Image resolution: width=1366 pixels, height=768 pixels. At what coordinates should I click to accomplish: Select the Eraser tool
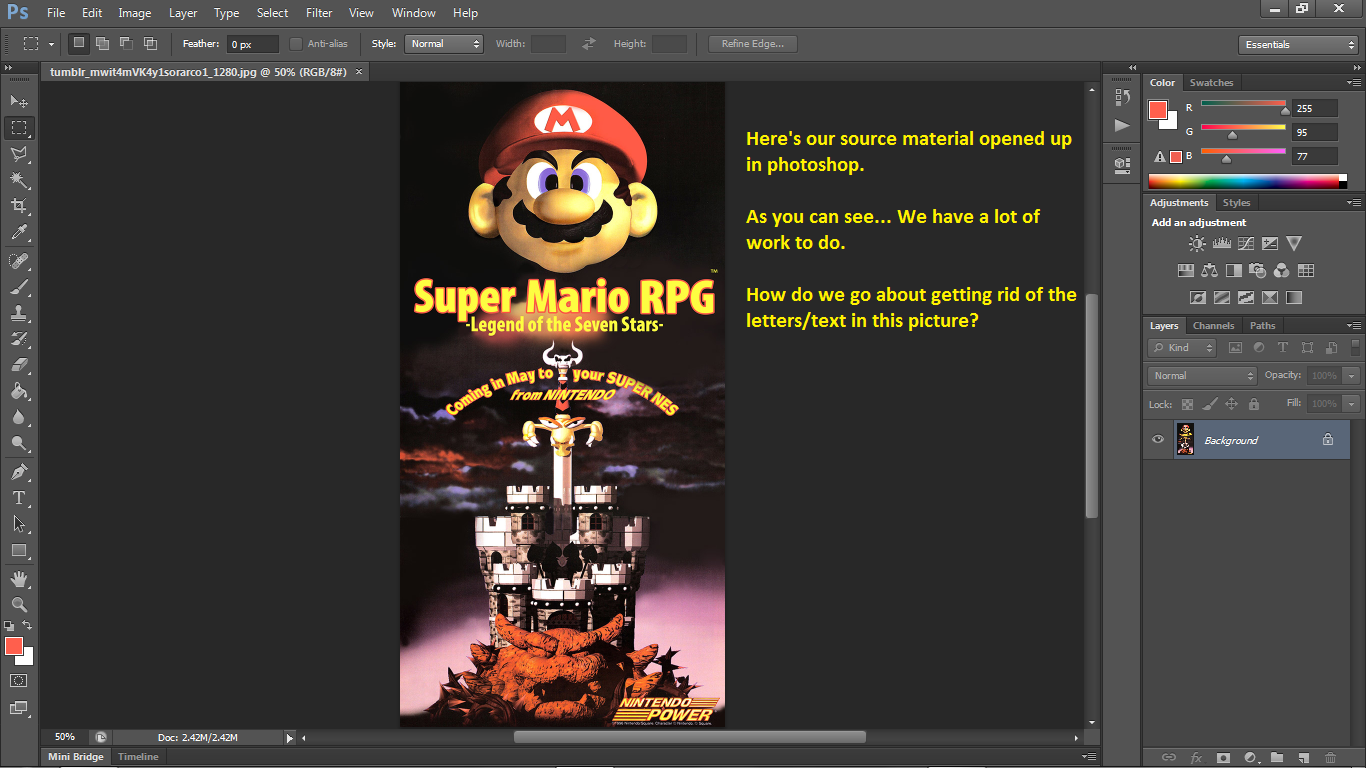[x=19, y=365]
